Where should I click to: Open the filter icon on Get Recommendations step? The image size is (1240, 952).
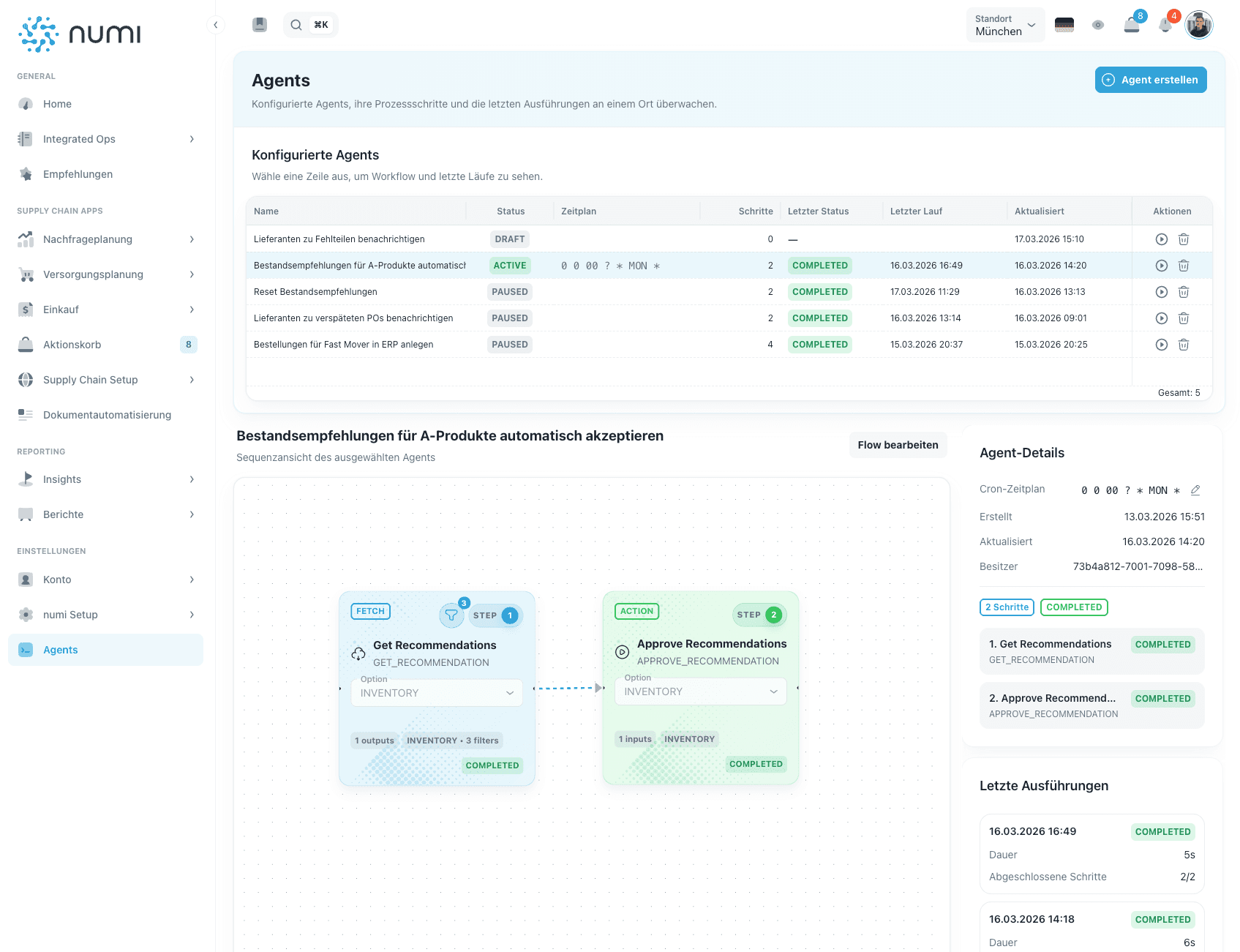451,615
